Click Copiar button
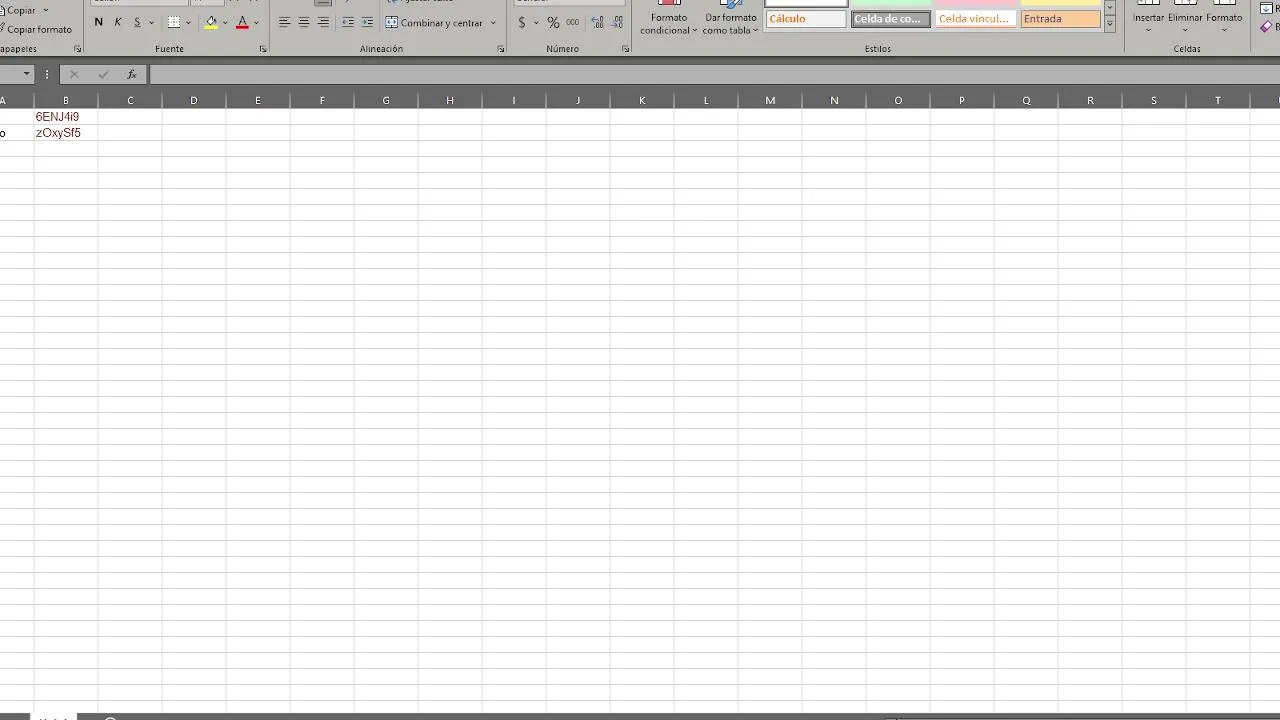Viewport: 1280px width, 720px height. click(18, 10)
